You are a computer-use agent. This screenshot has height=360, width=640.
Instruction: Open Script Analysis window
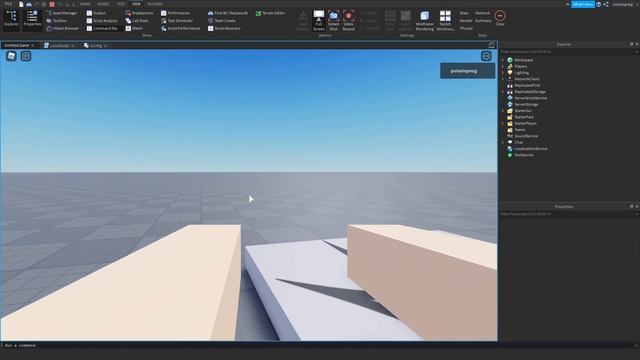[x=102, y=20]
